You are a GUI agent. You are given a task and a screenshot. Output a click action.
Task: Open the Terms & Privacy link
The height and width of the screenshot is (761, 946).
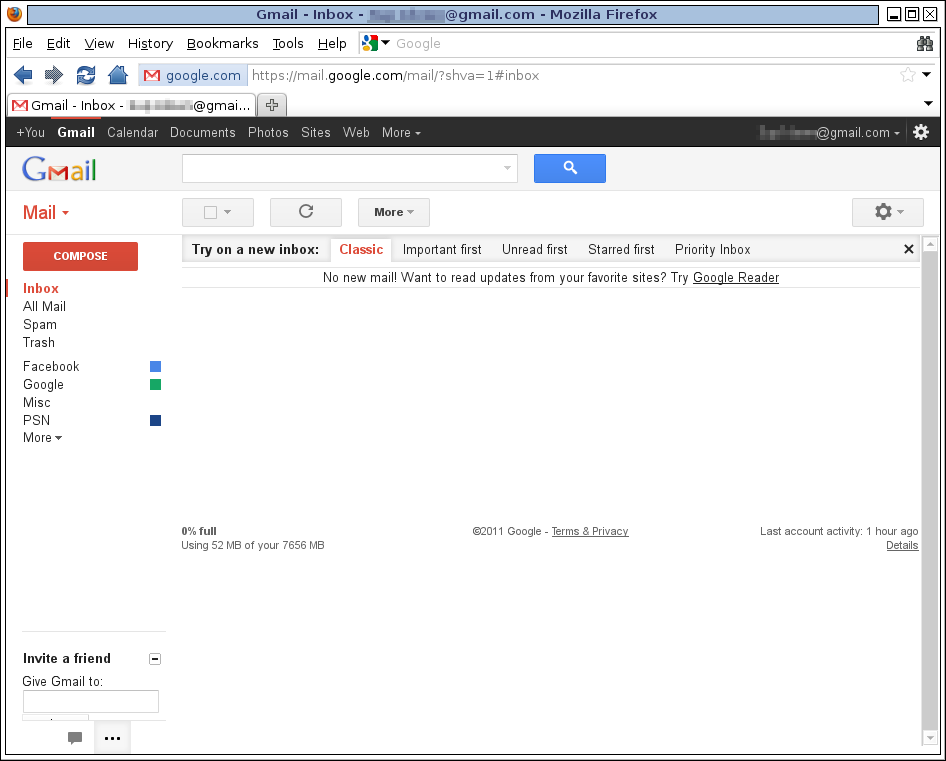click(x=589, y=531)
